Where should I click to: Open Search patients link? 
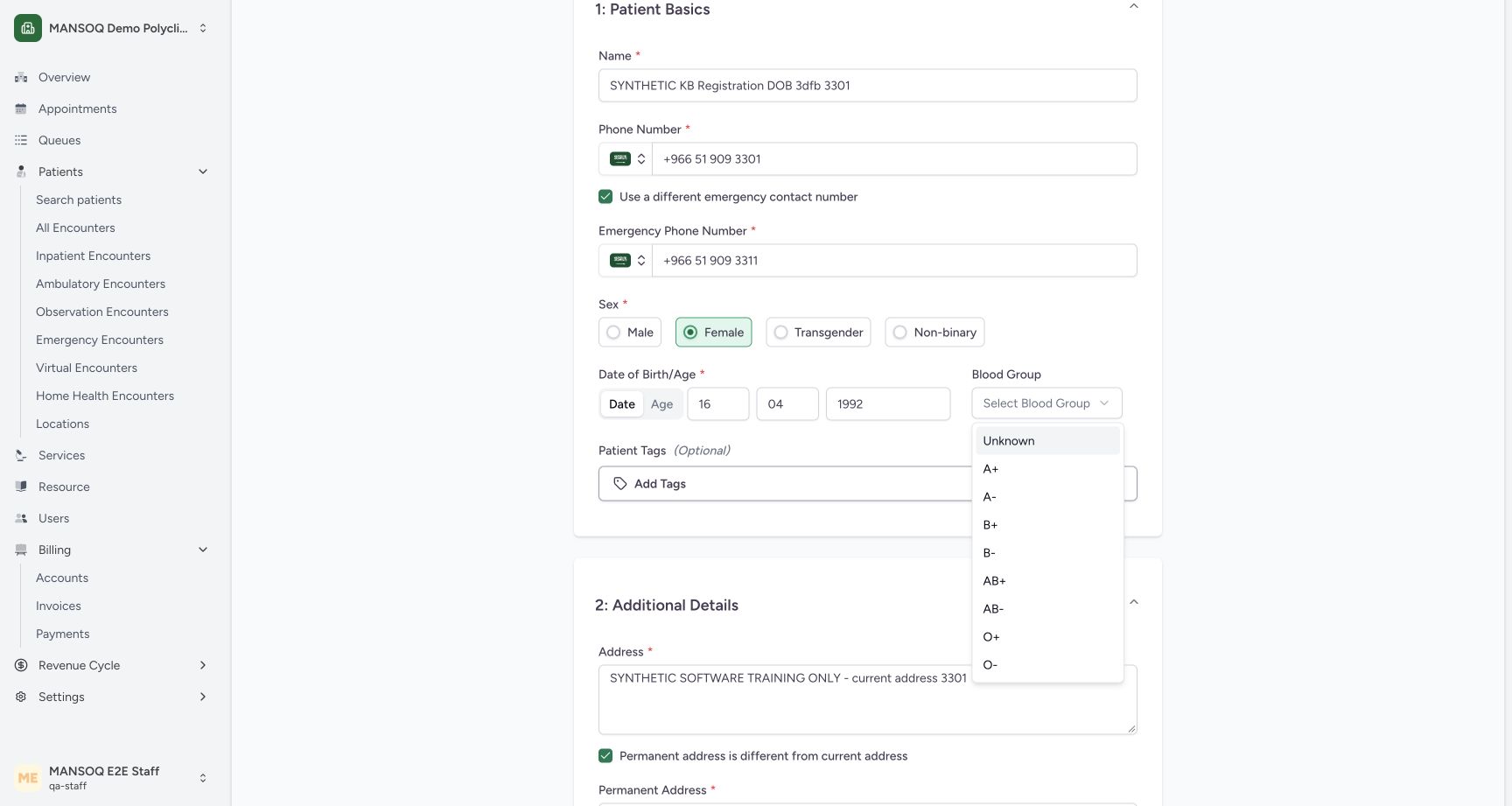pyautogui.click(x=79, y=200)
